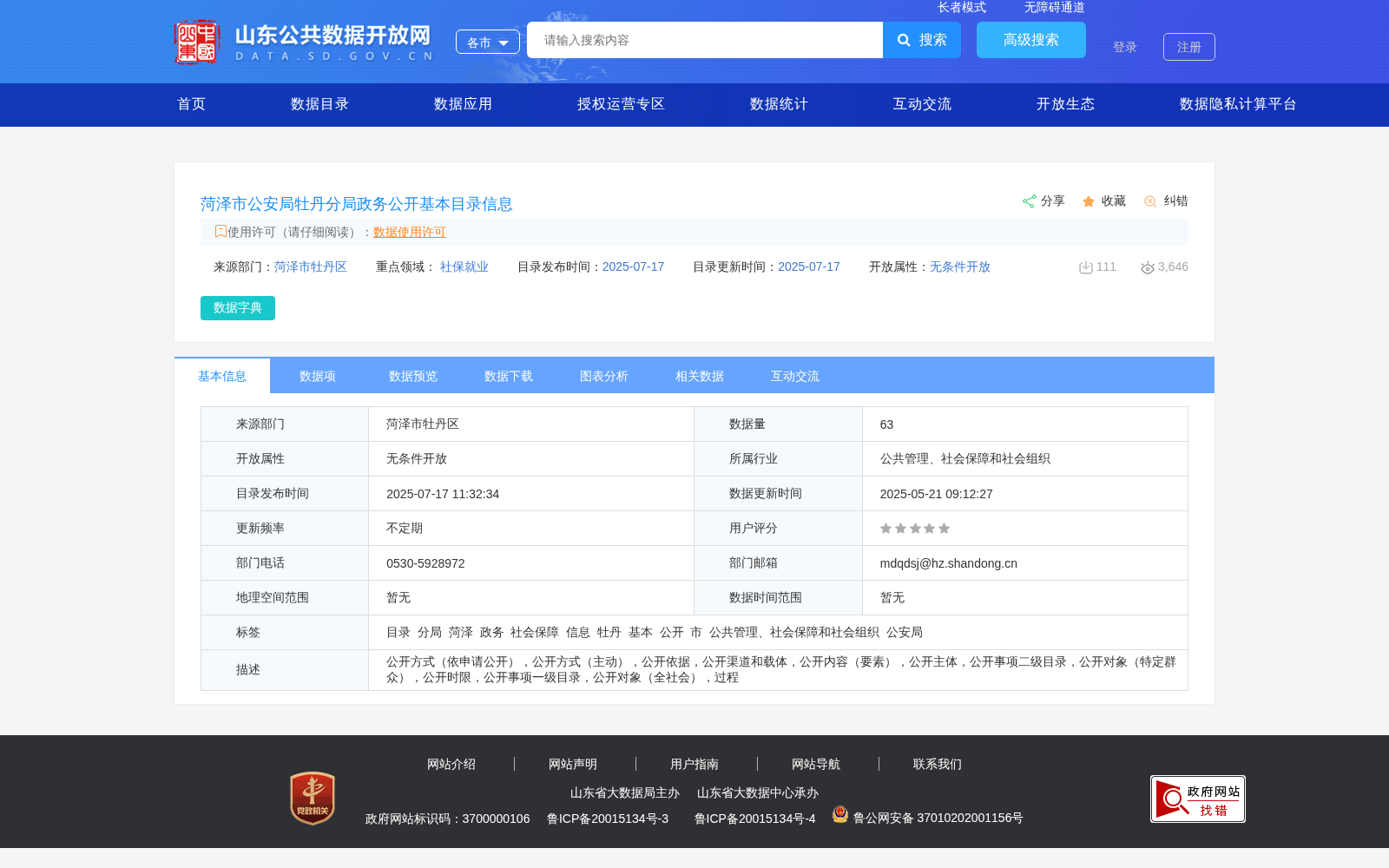Click the star favorite icon
1389x868 pixels.
(x=1089, y=201)
